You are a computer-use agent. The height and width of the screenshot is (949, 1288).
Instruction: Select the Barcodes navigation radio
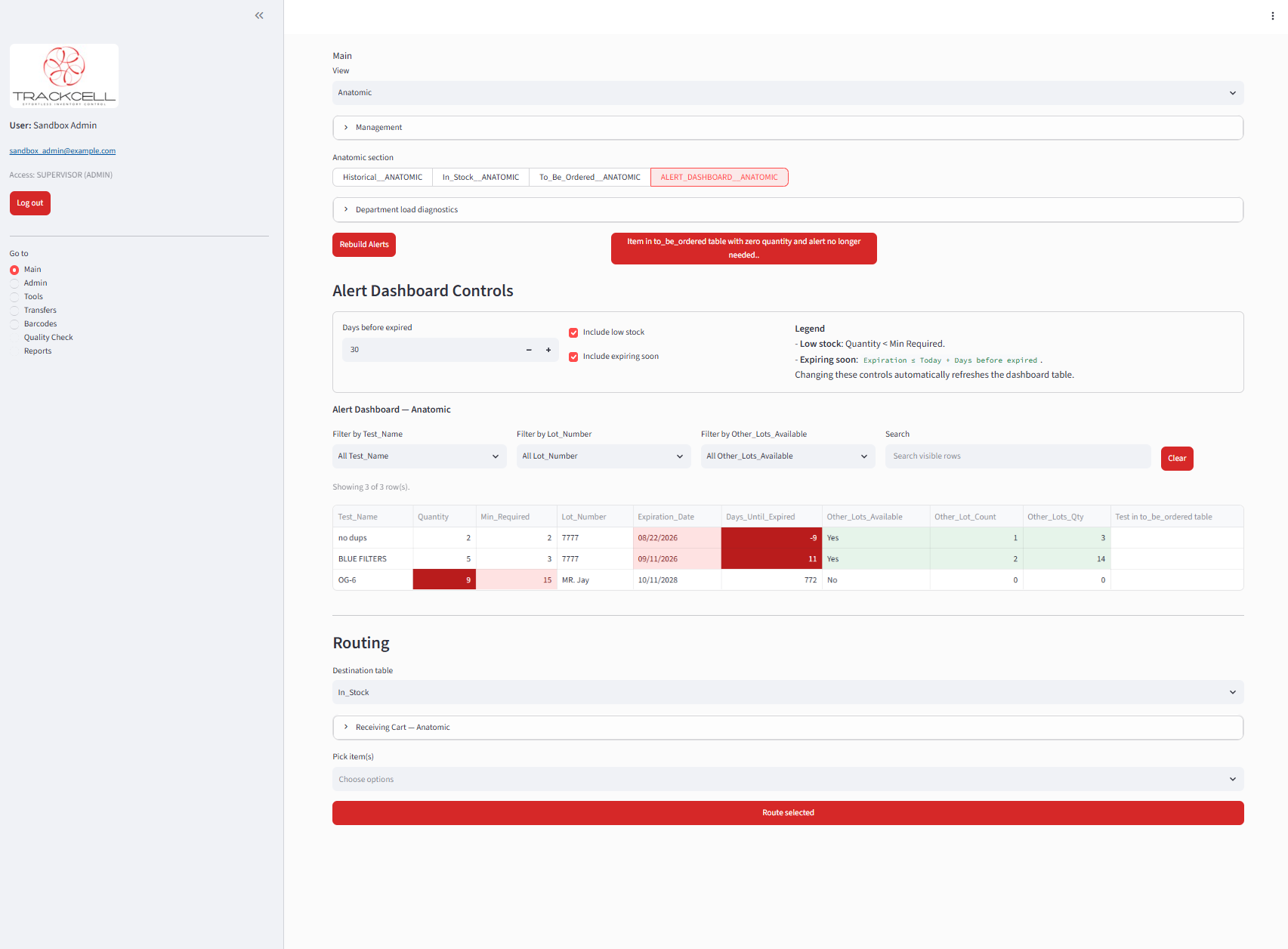click(x=14, y=324)
